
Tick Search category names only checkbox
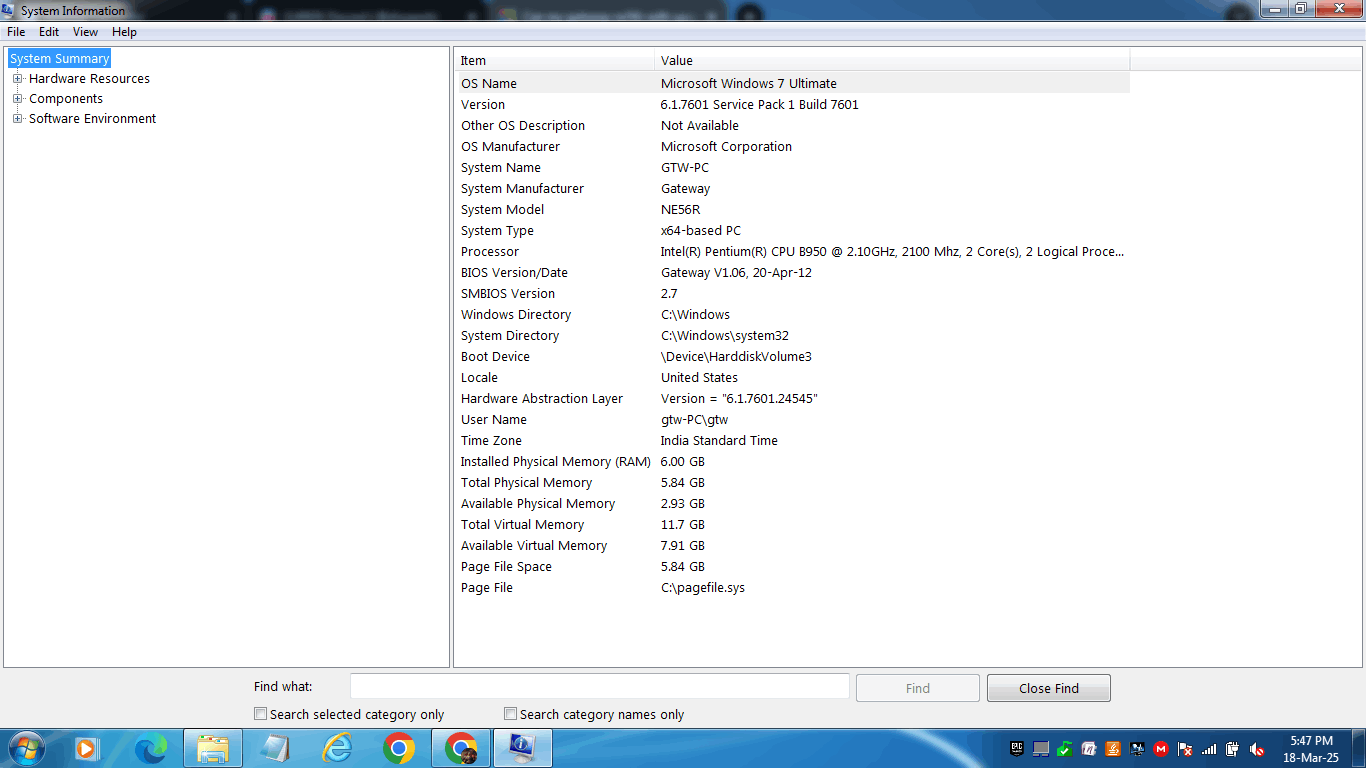[511, 714]
